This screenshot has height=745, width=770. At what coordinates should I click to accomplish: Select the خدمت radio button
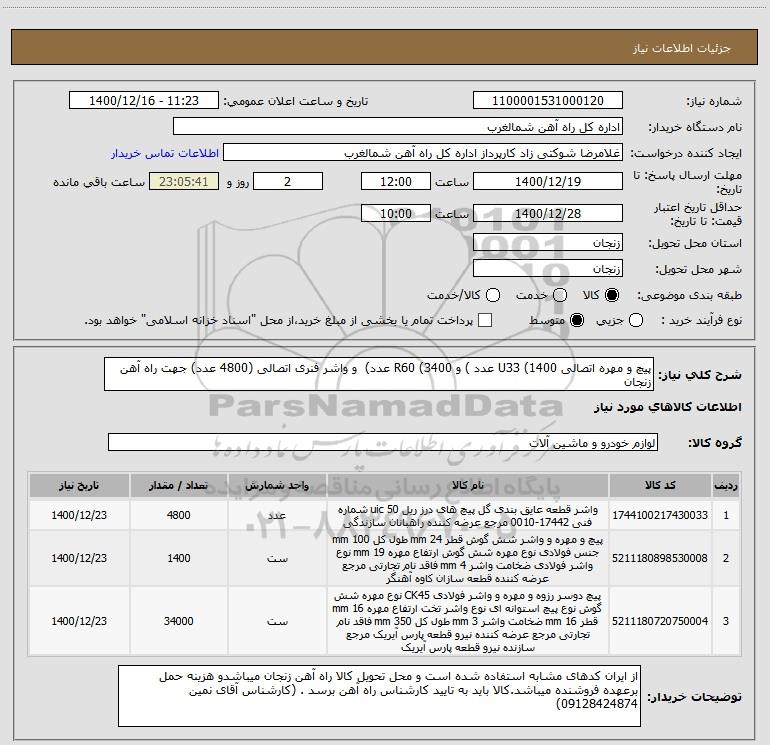coord(560,295)
